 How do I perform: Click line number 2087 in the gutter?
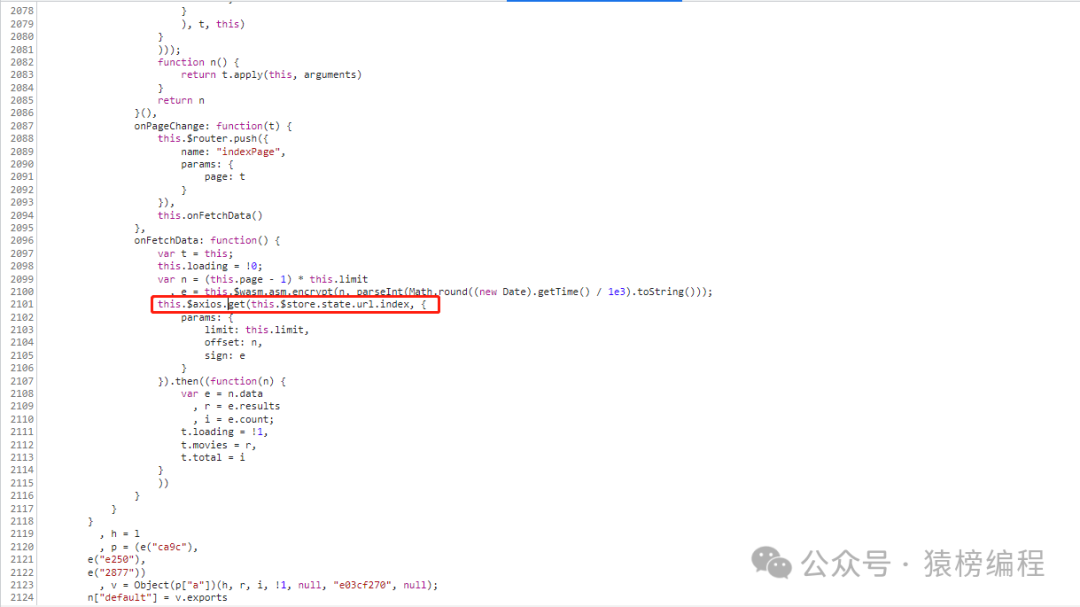[22, 126]
